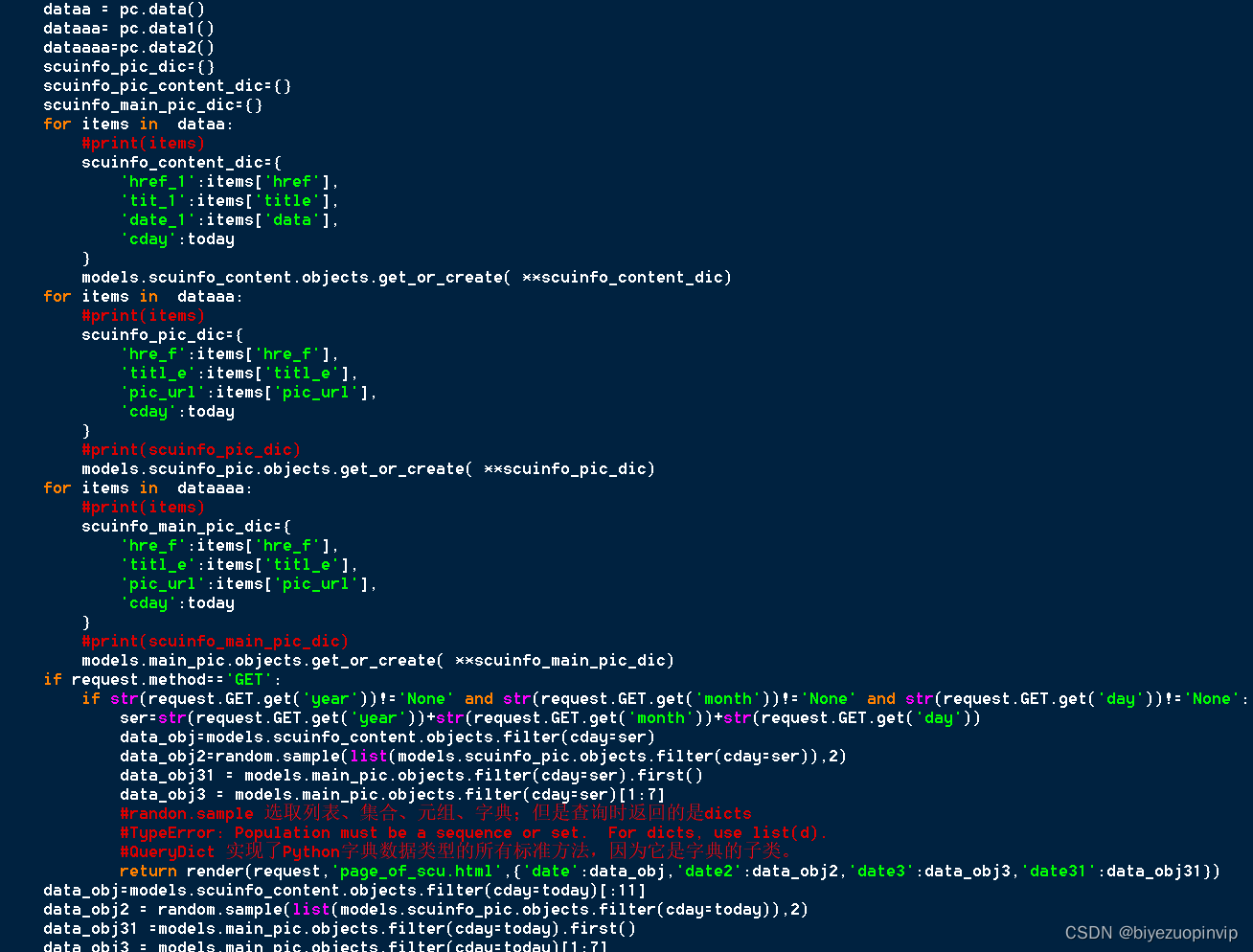Click 'data_obj=' line with filter(cday=today)[:11]

click(x=345, y=891)
